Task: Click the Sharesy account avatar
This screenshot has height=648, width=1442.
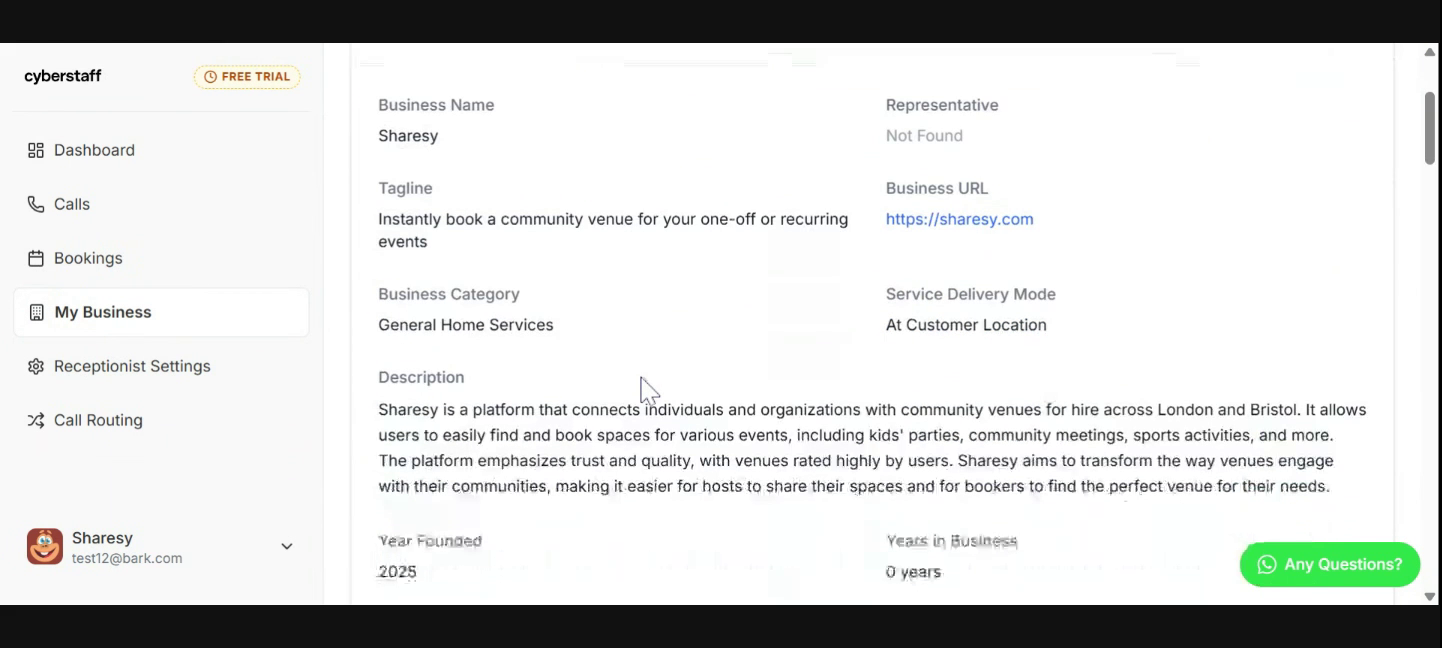Action: tap(45, 547)
